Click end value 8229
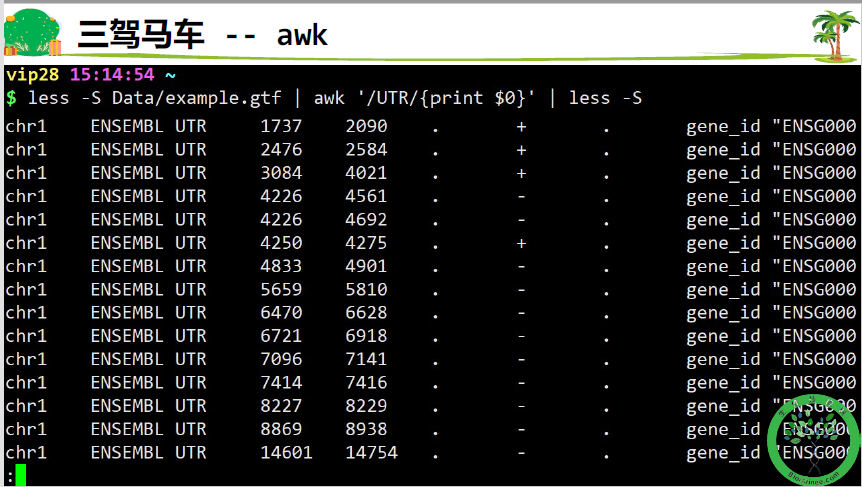Viewport: 862px width, 487px height. [x=366, y=406]
